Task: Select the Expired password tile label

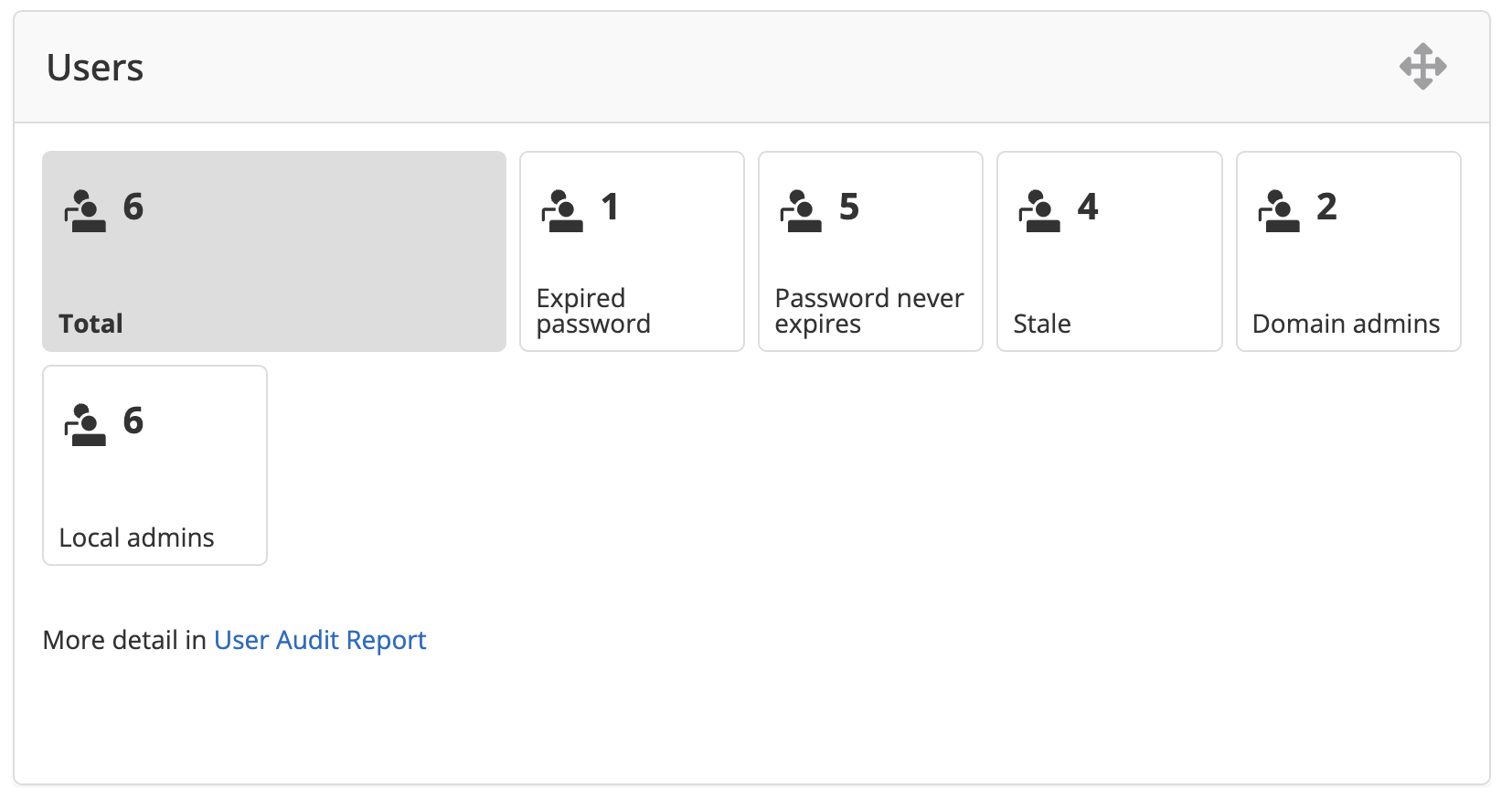Action: (x=593, y=311)
